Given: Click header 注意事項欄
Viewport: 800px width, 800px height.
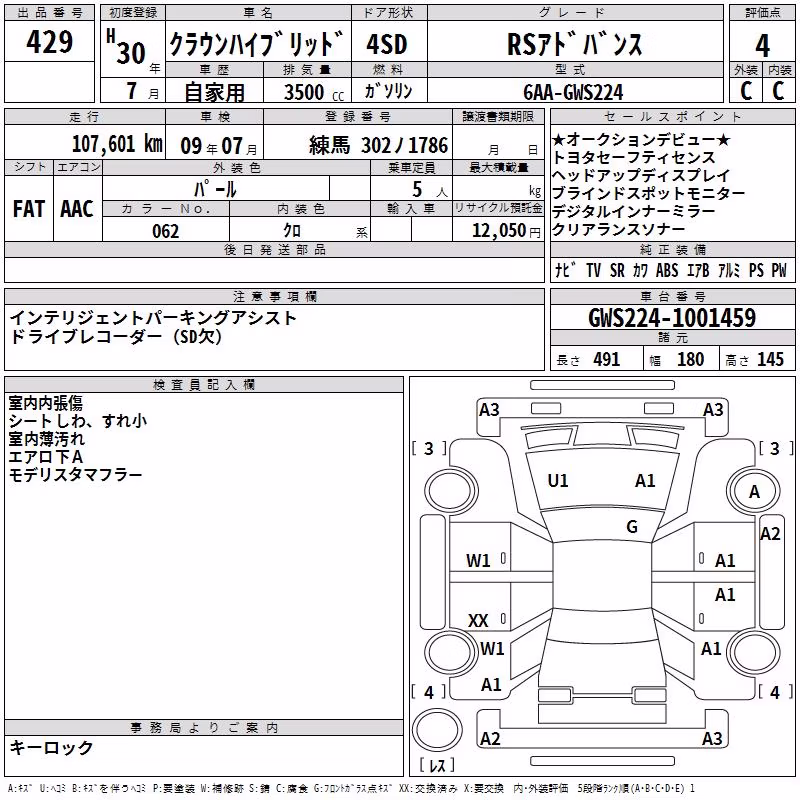Looking at the screenshot, I should tap(275, 297).
